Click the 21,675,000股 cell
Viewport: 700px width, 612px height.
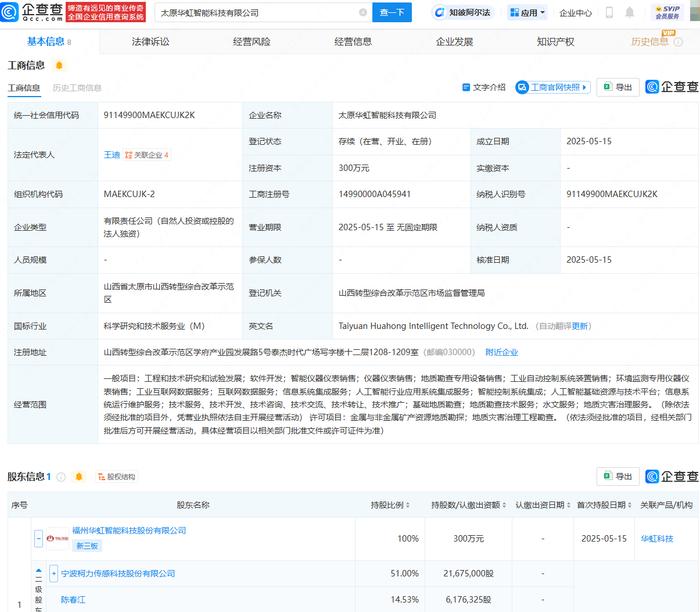(x=468, y=573)
